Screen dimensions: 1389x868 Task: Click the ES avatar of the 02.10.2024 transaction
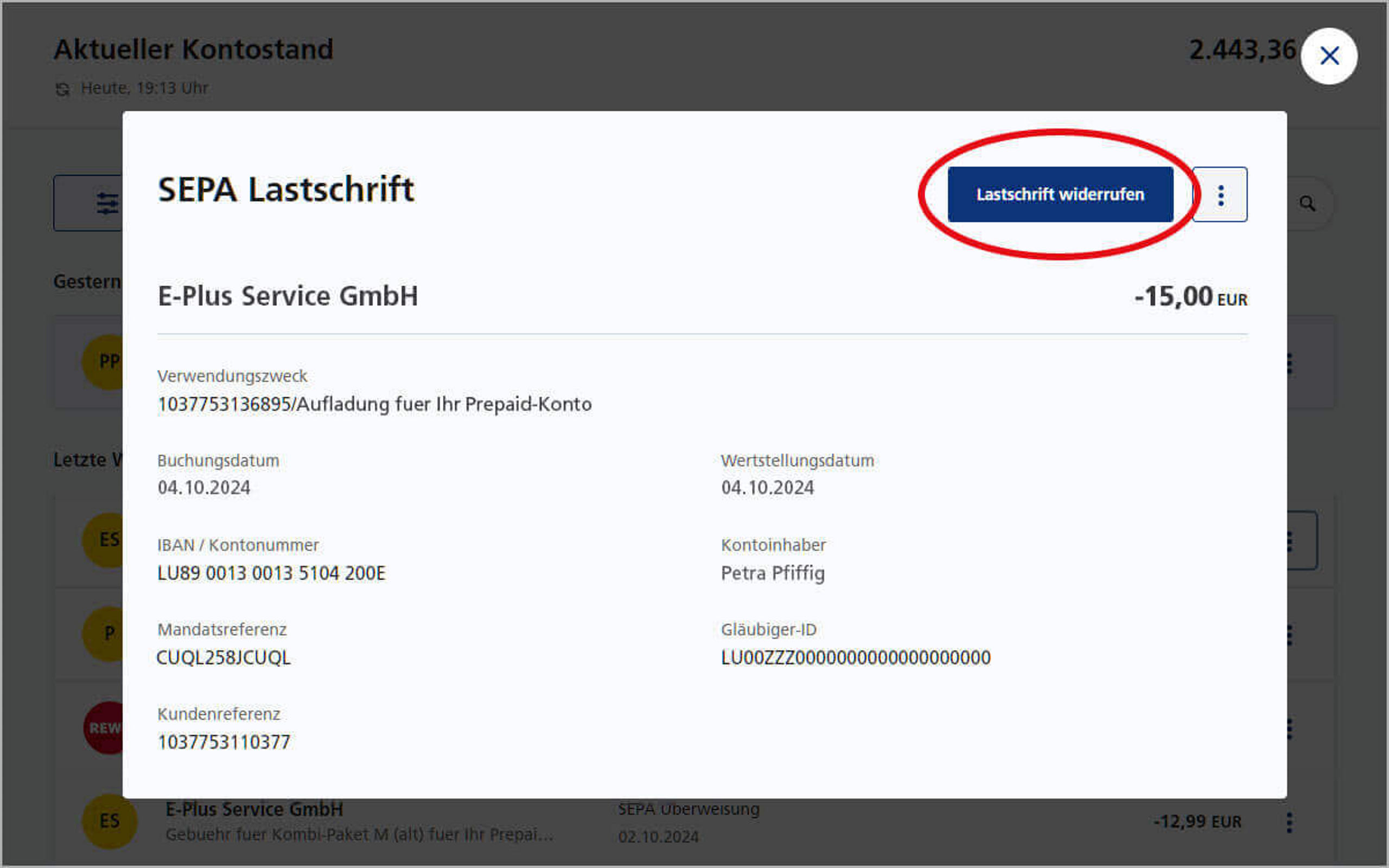click(110, 821)
